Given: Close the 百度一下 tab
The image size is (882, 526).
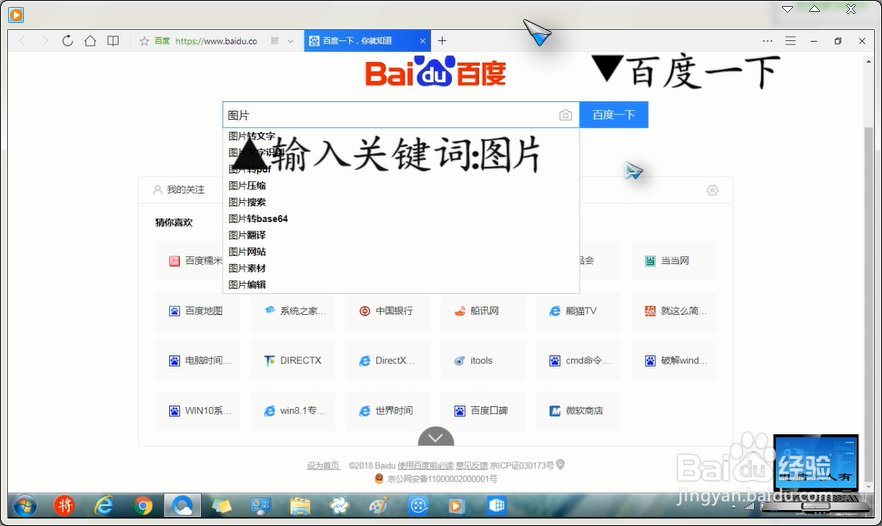Looking at the screenshot, I should coord(422,41).
